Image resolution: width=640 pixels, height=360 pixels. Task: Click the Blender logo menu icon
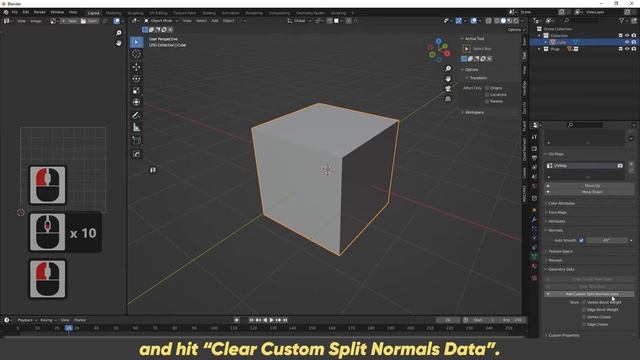tap(6, 12)
